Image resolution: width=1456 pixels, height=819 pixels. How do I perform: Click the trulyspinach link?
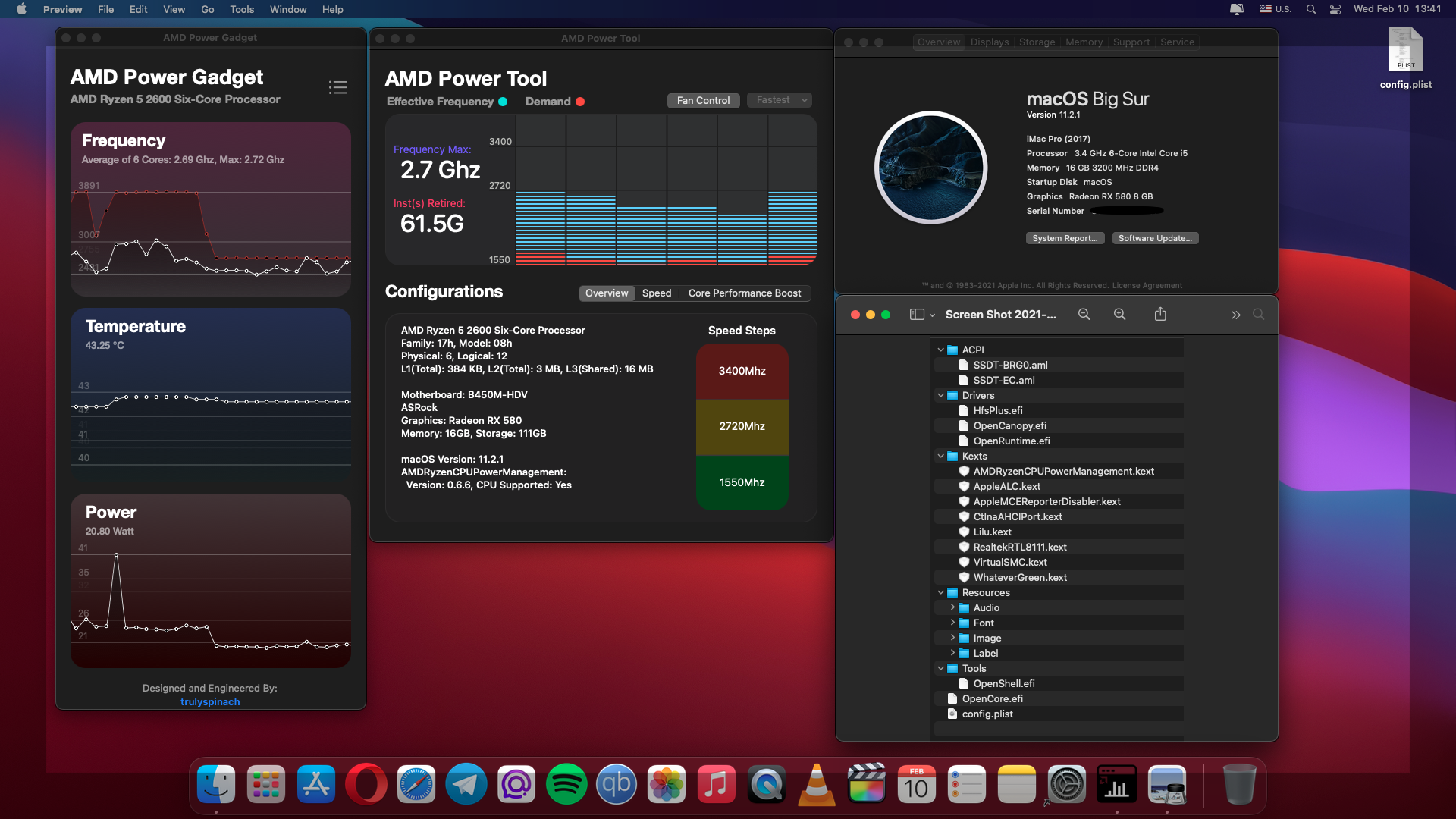point(210,701)
